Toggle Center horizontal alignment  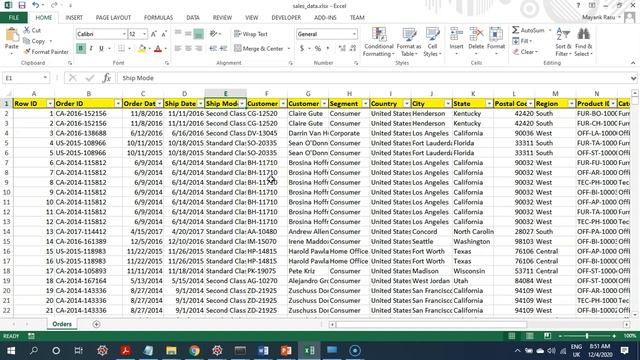point(188,49)
